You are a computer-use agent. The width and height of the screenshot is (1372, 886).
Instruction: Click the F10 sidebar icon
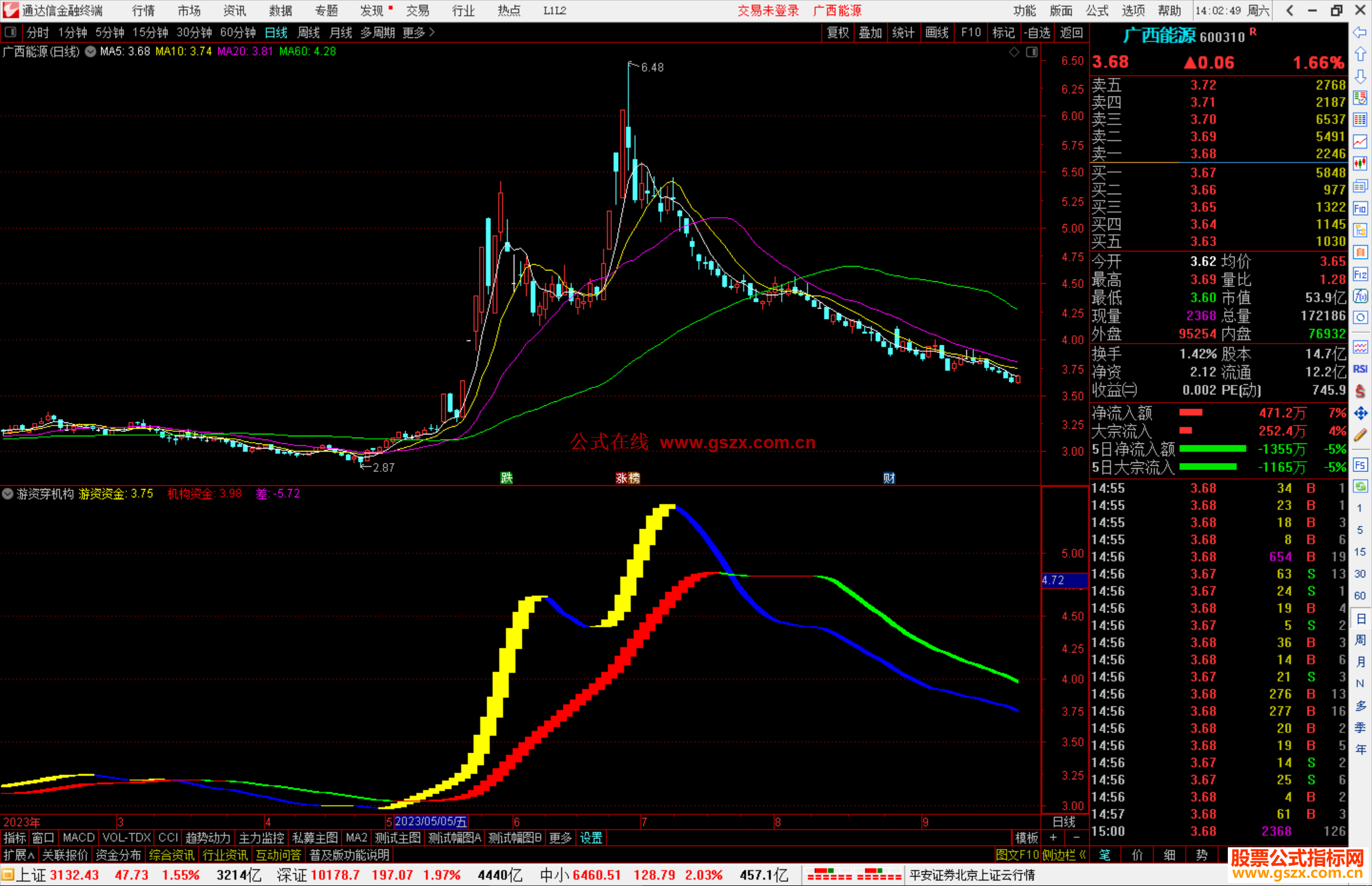pos(1360,208)
